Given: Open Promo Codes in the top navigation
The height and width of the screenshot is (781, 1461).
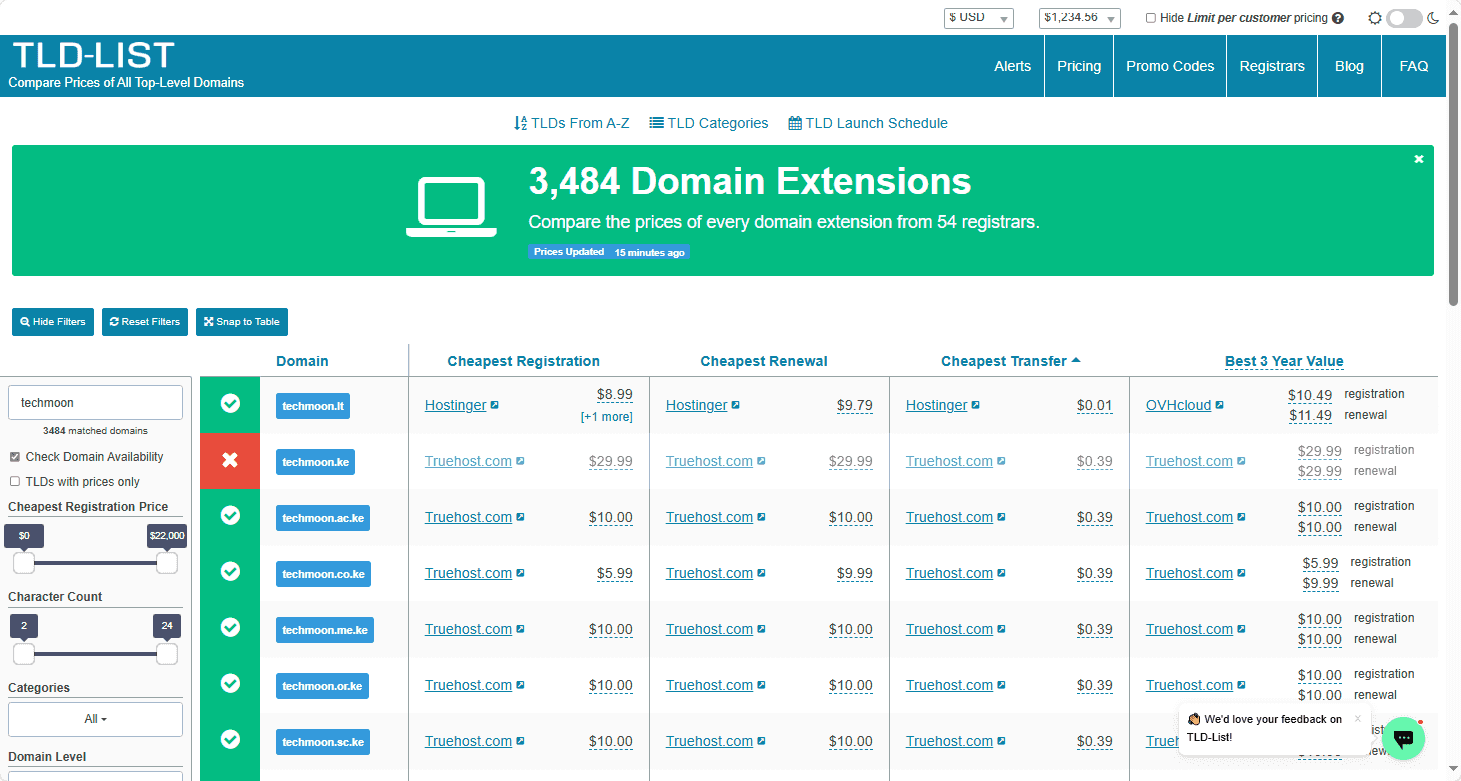Looking at the screenshot, I should tap(1170, 66).
